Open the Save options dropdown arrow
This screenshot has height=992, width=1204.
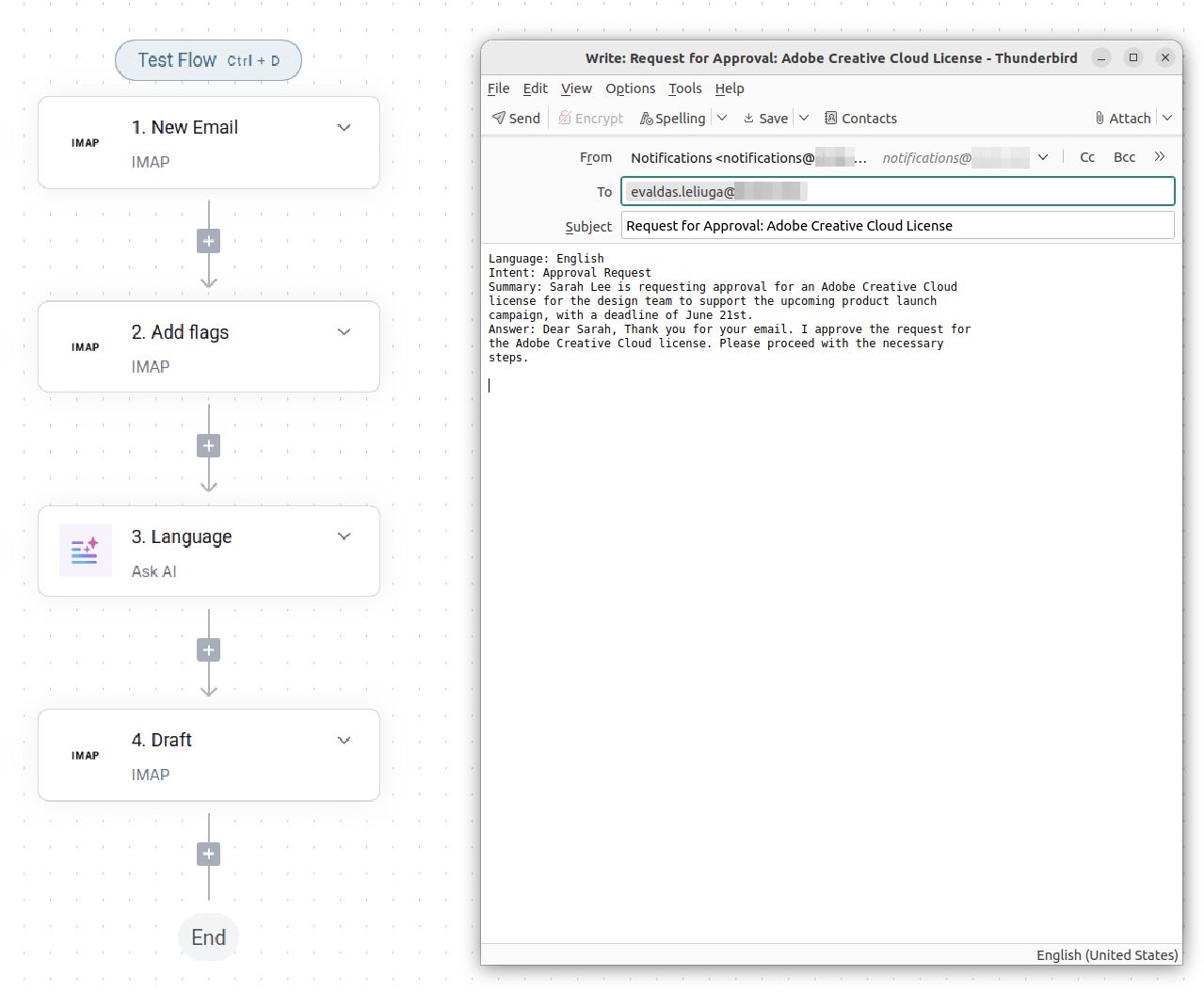point(804,118)
